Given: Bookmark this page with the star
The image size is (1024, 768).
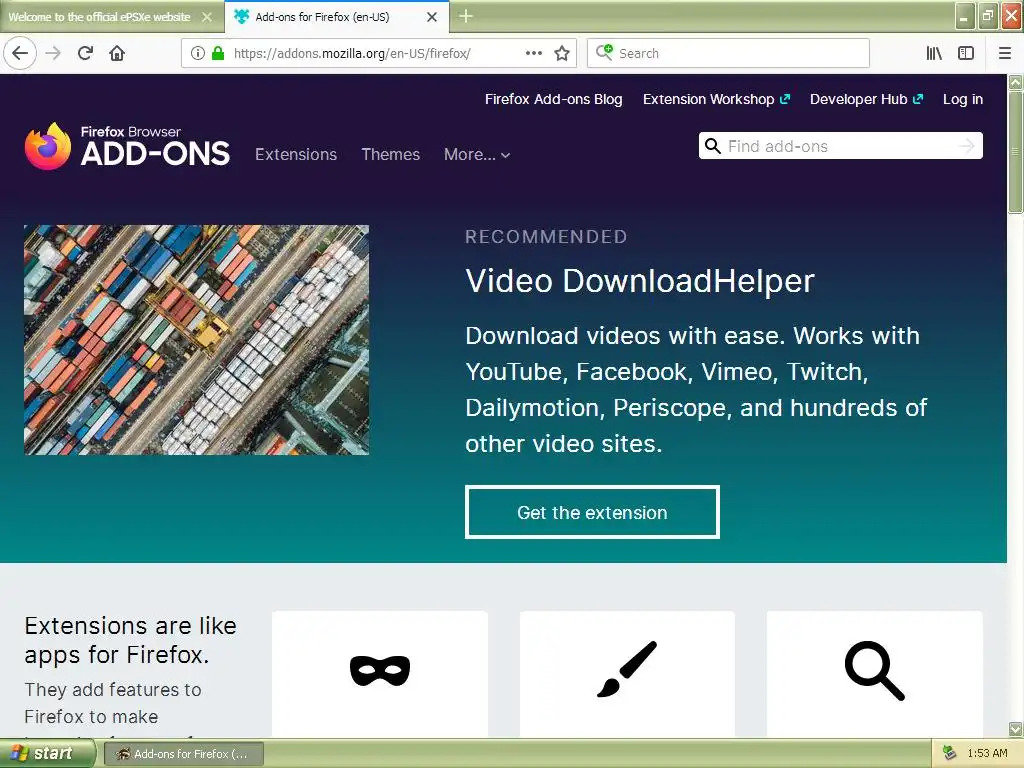Looking at the screenshot, I should [562, 53].
